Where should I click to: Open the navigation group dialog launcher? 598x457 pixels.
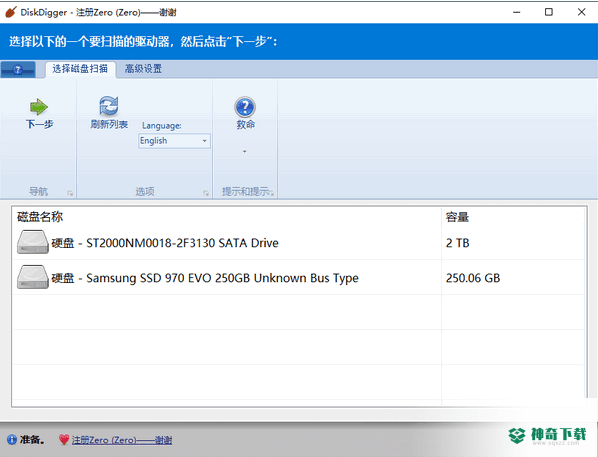[70, 193]
